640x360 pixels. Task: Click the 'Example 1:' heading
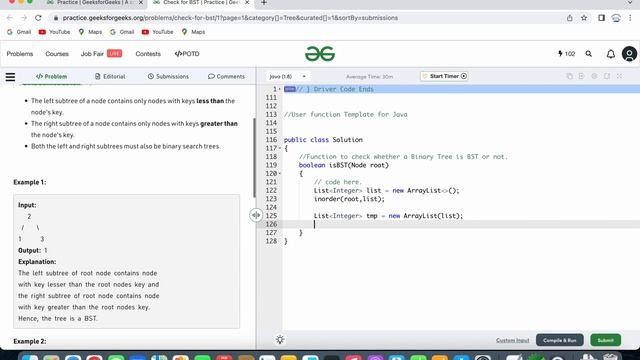[x=30, y=182]
